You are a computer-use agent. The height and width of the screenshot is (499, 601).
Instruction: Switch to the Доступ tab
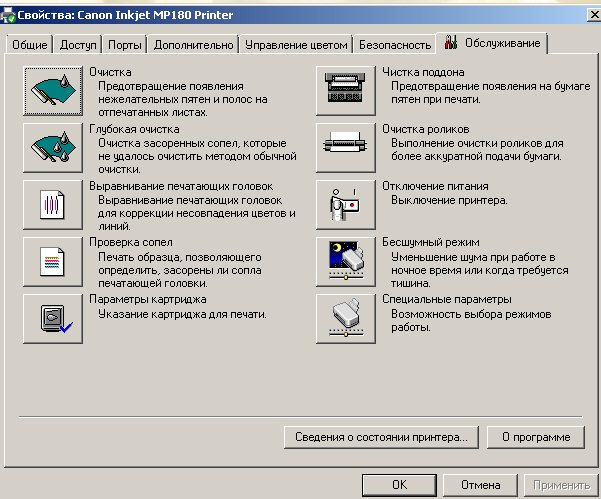(78, 45)
